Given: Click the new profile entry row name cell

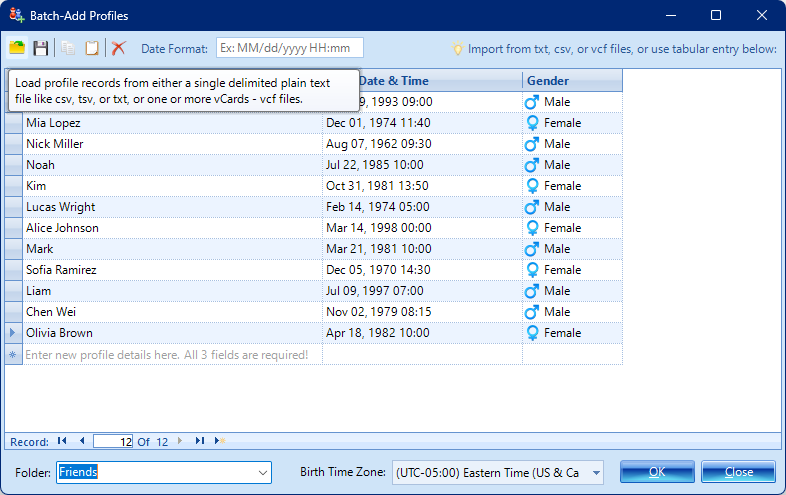Looking at the screenshot, I should 172,354.
